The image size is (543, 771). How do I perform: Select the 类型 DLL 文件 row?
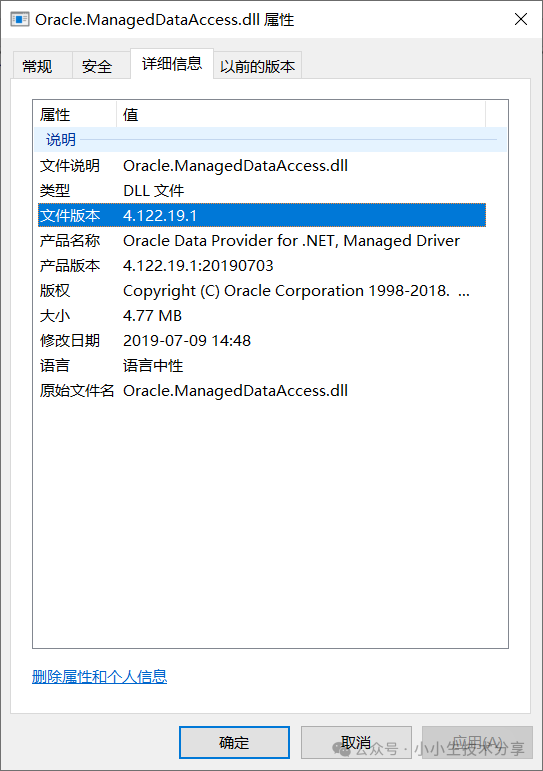(x=262, y=190)
